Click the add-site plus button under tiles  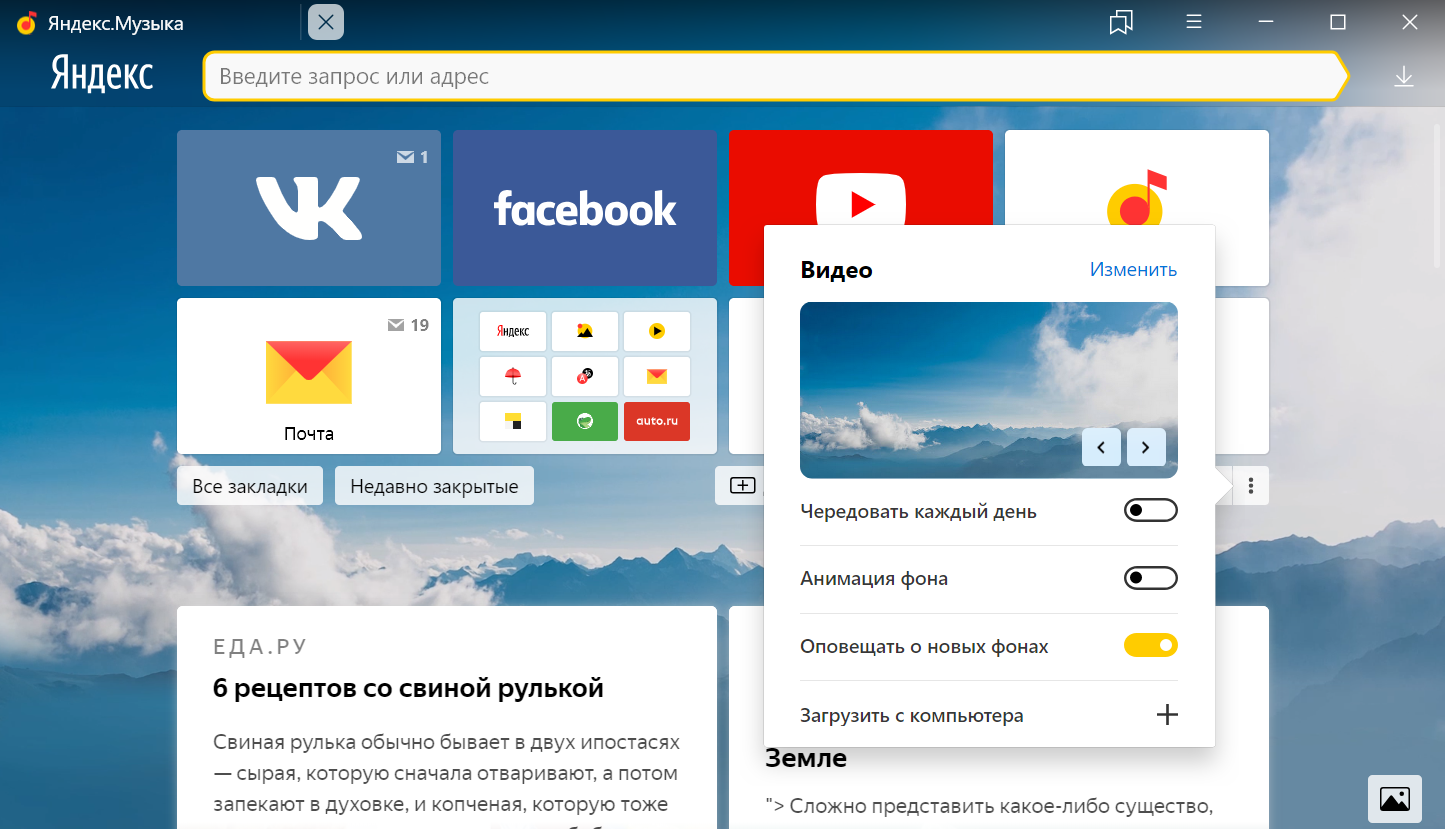[742, 486]
